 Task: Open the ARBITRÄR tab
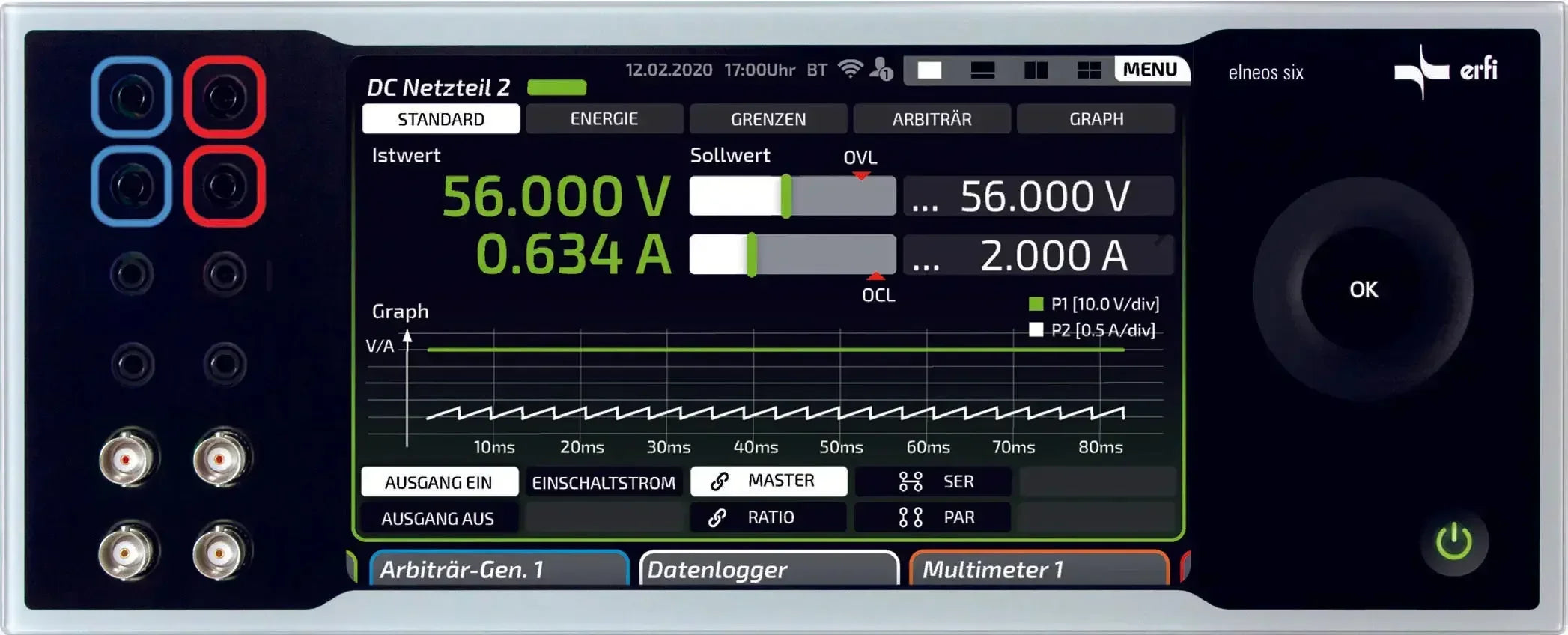(932, 119)
